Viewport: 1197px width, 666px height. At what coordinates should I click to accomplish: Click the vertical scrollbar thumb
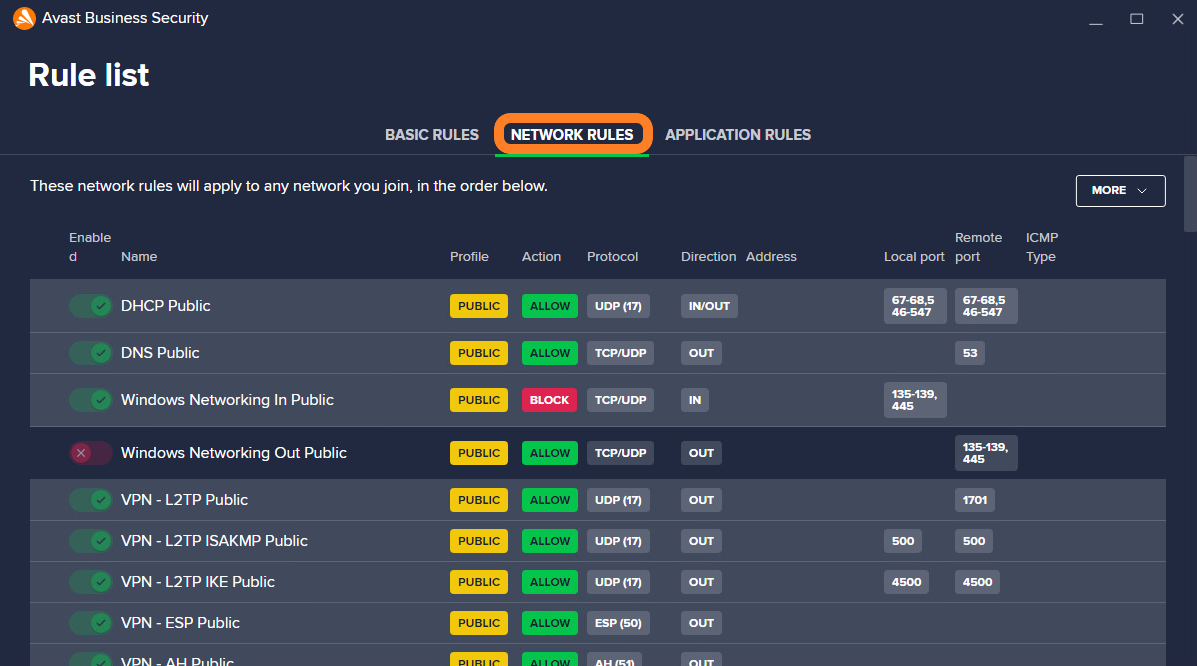click(1190, 193)
